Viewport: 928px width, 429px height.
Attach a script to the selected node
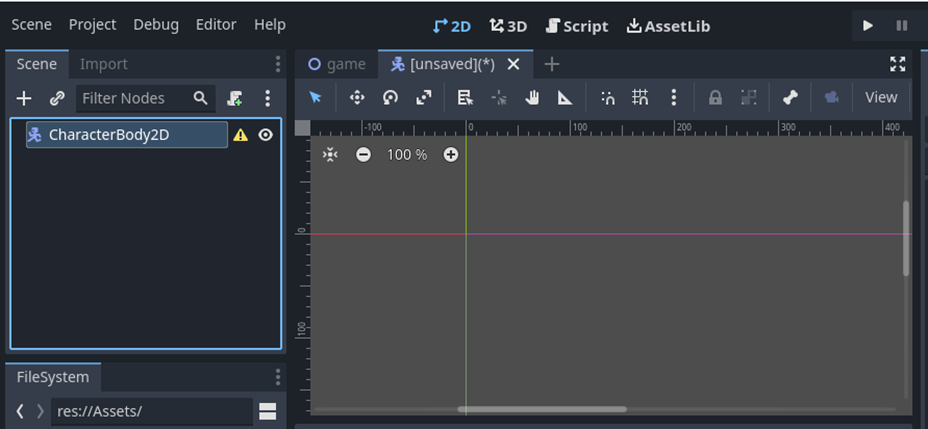[235, 98]
